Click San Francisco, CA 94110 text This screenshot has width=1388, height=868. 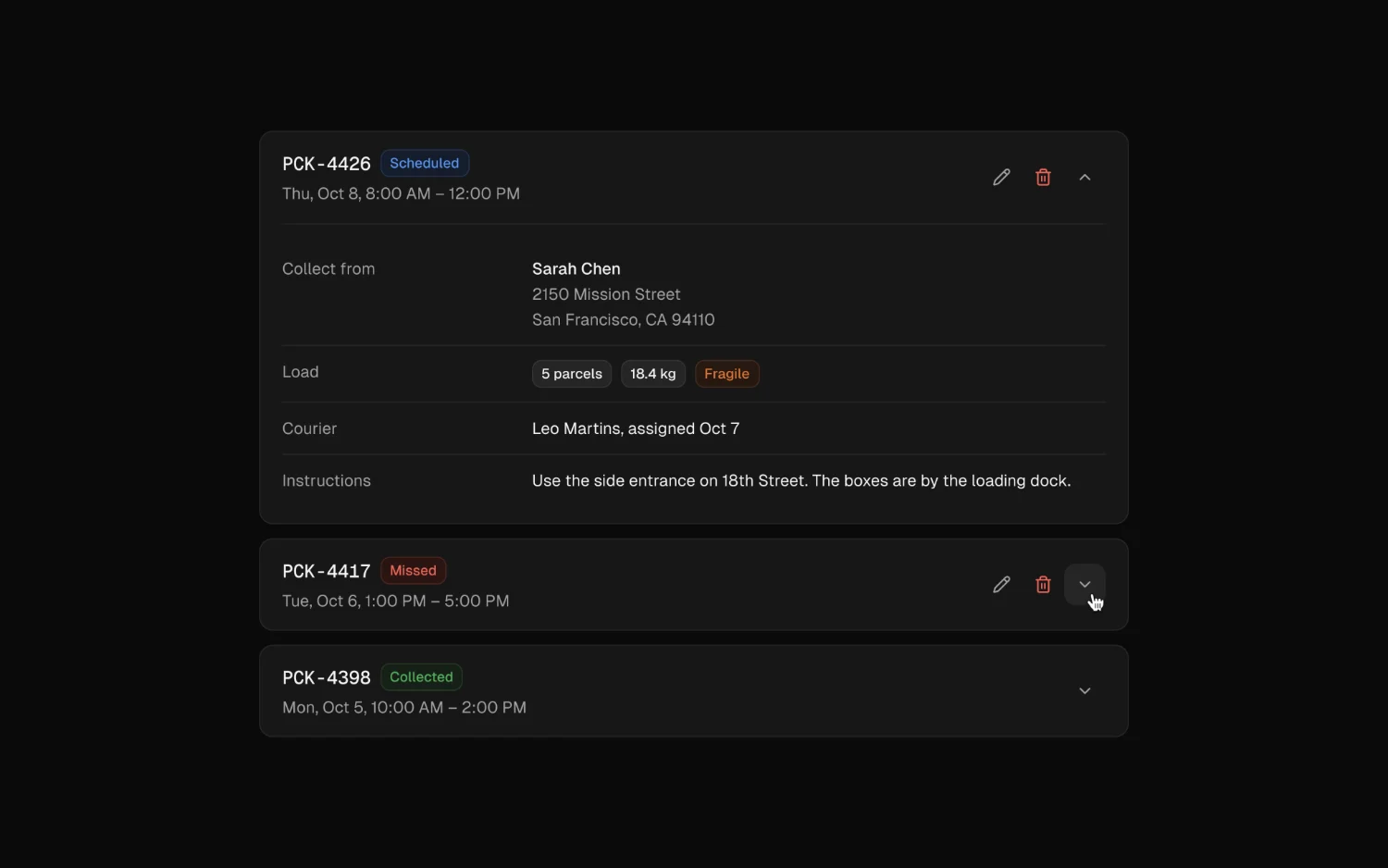(624, 320)
